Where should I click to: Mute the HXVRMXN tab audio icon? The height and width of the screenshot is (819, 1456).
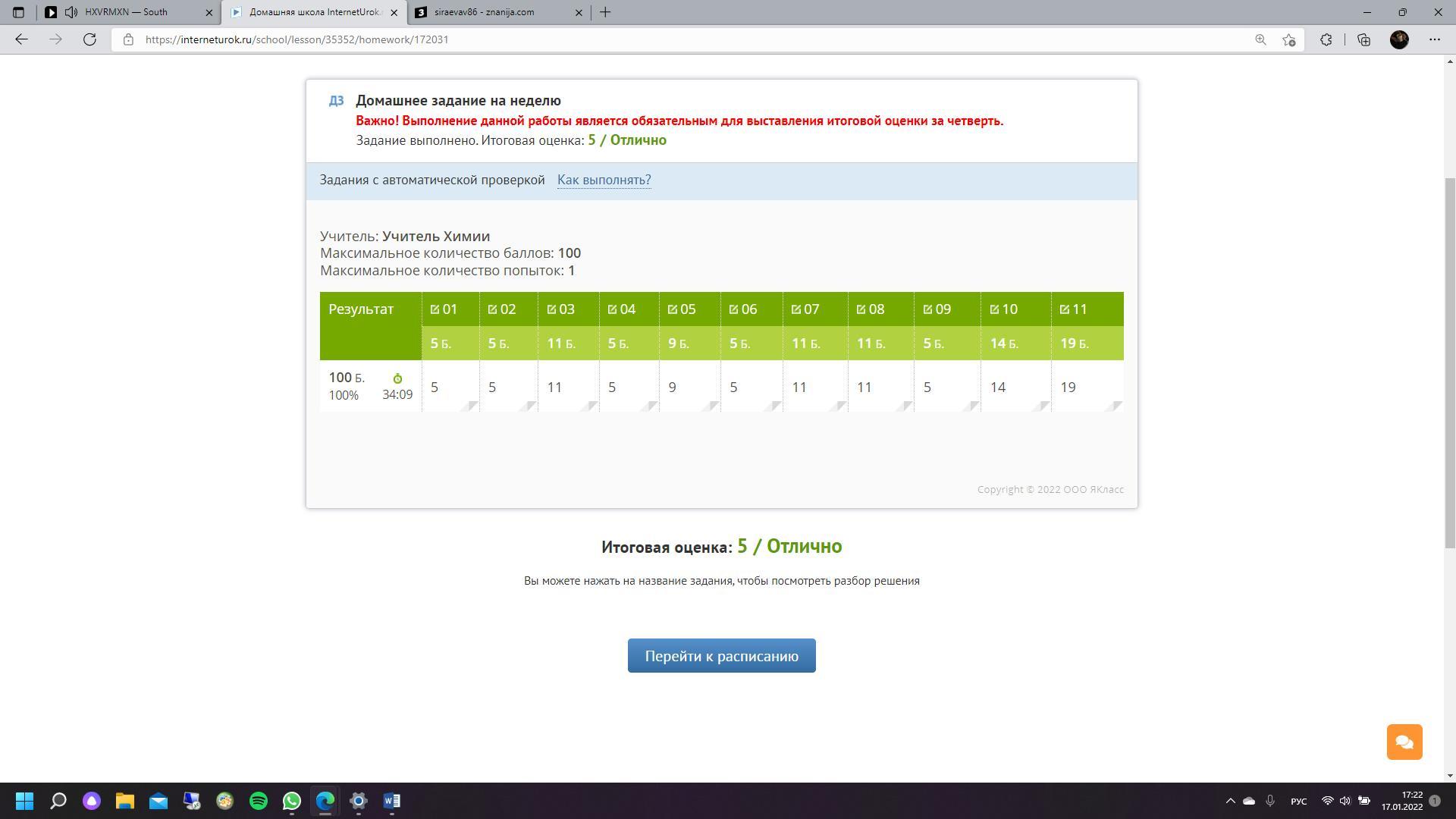tap(71, 12)
